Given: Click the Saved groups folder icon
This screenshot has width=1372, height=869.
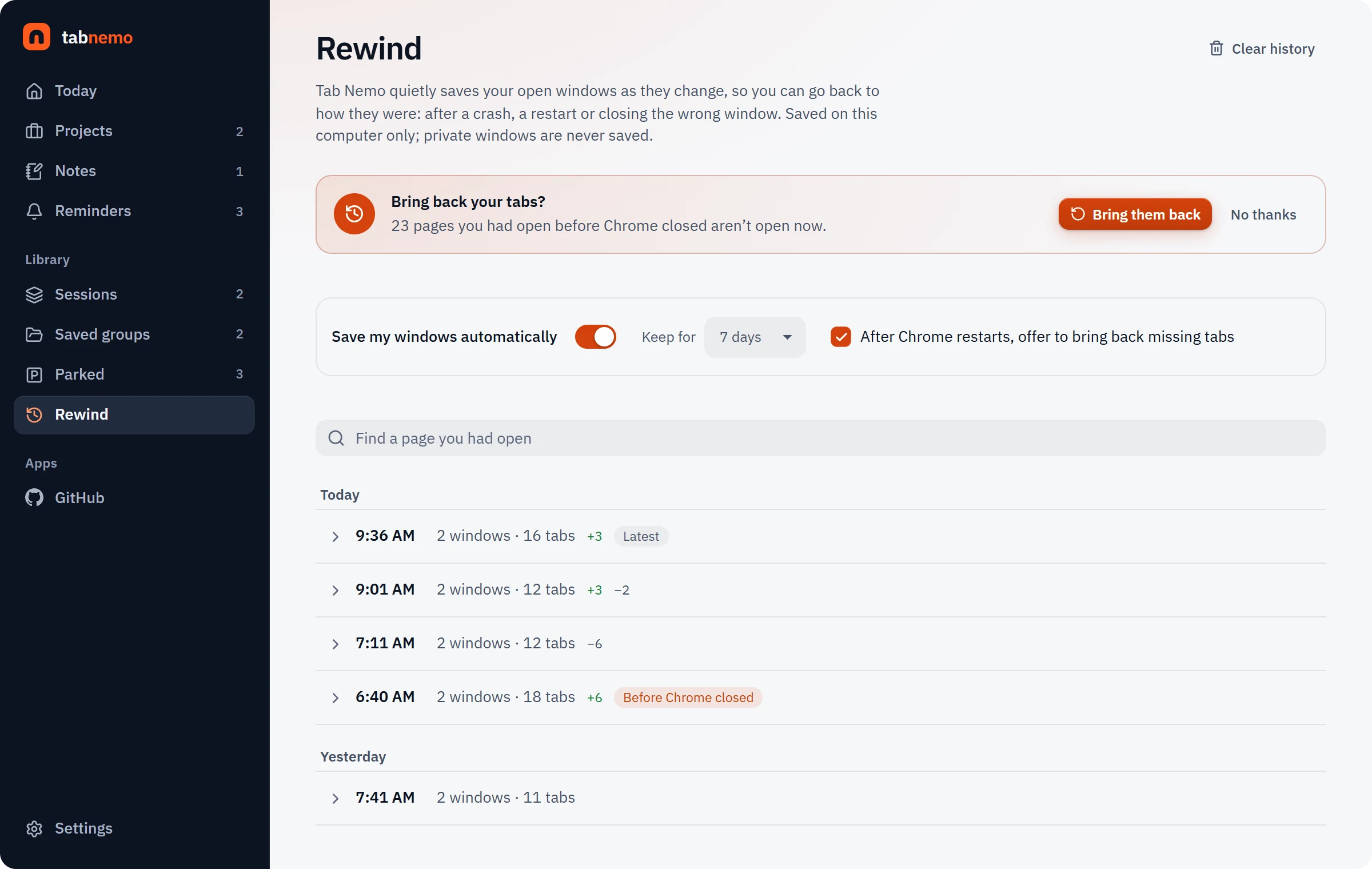Looking at the screenshot, I should 34,334.
